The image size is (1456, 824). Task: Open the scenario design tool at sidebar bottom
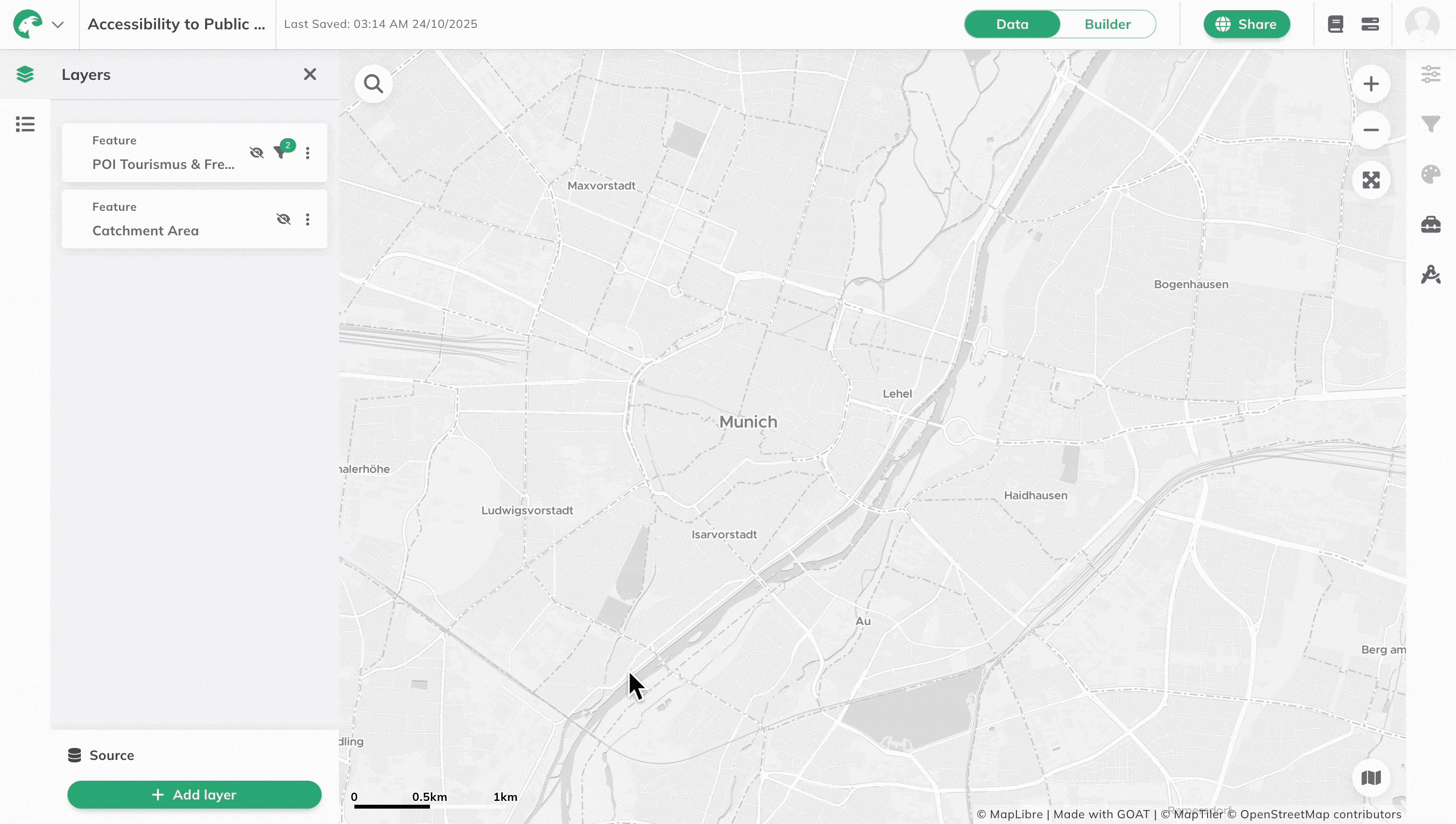(1431, 274)
